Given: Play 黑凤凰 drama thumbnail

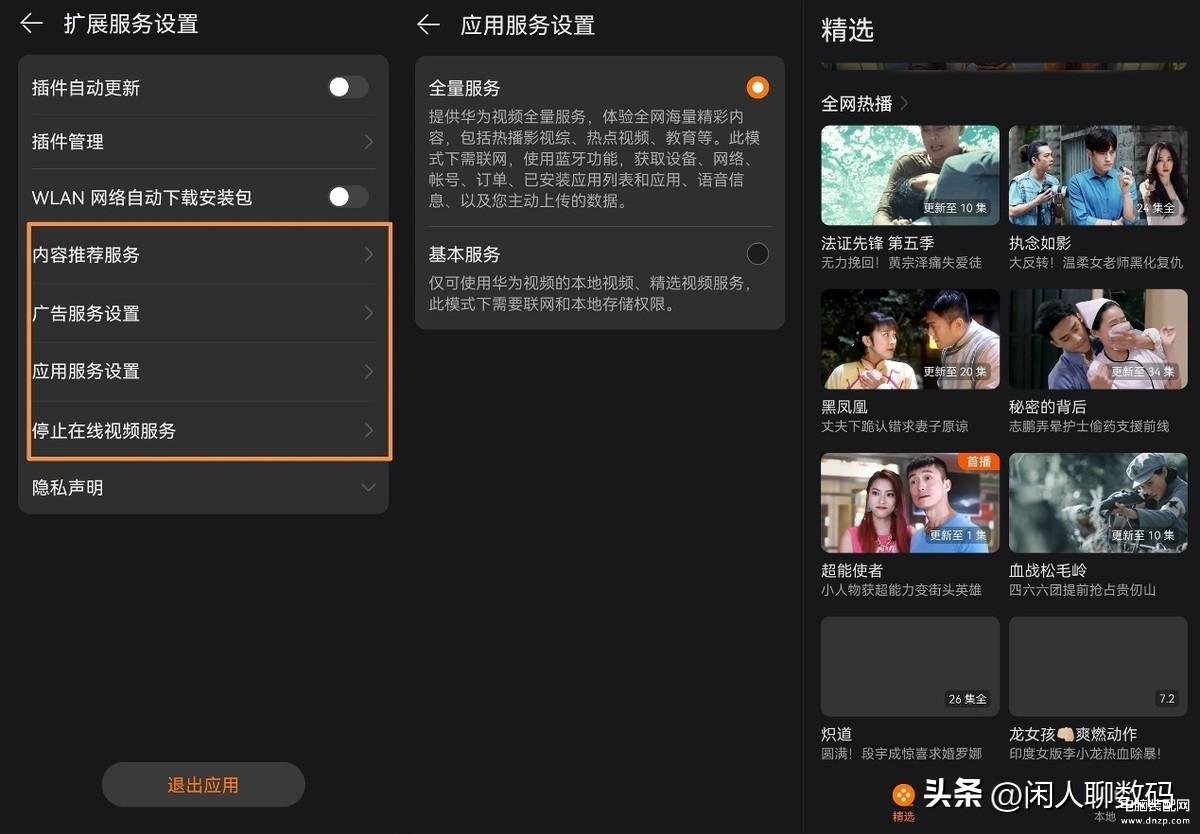Looking at the screenshot, I should pyautogui.click(x=910, y=339).
